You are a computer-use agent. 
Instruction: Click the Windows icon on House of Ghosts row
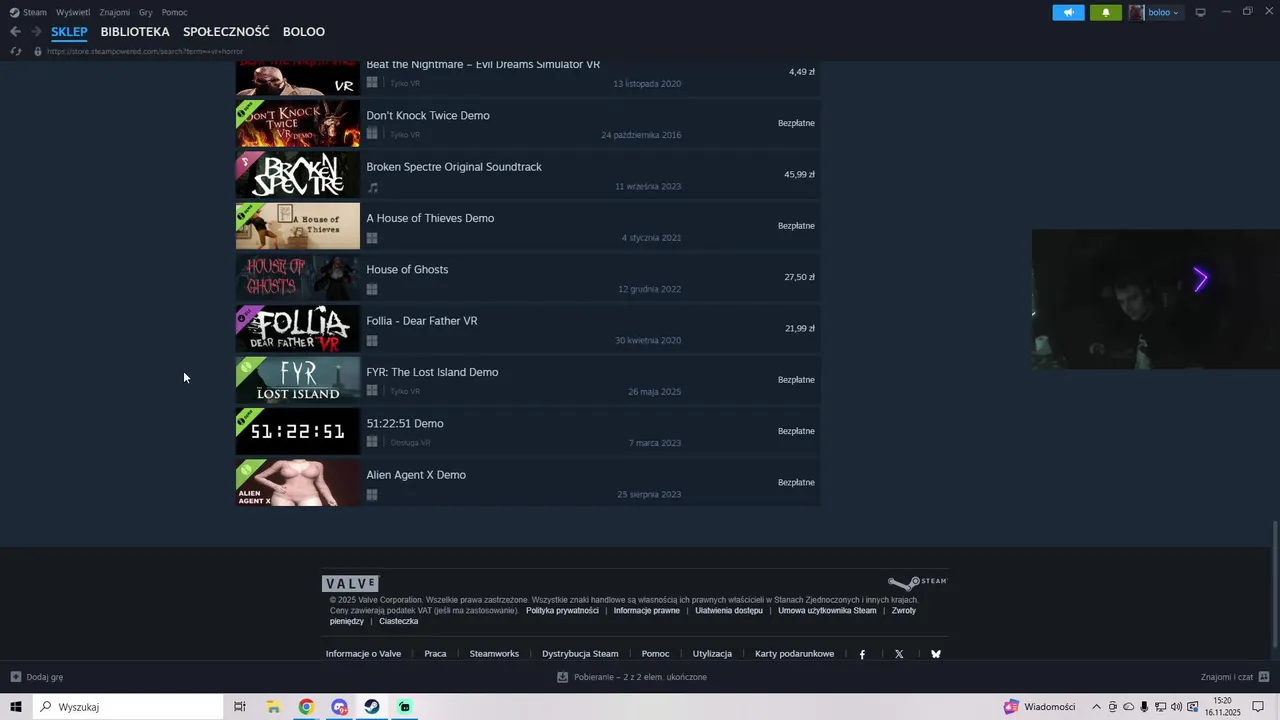click(372, 289)
